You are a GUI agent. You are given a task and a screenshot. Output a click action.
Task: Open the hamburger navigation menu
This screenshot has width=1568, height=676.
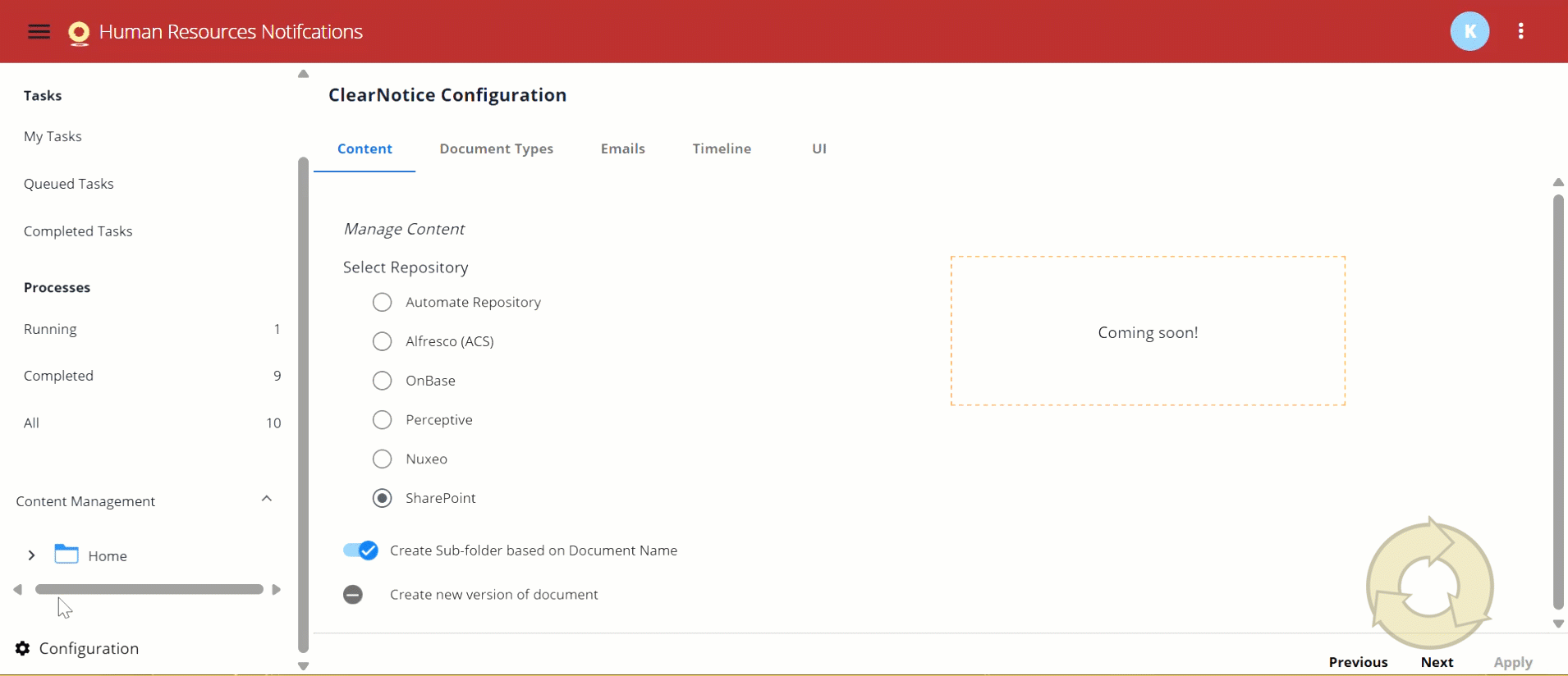click(x=39, y=31)
